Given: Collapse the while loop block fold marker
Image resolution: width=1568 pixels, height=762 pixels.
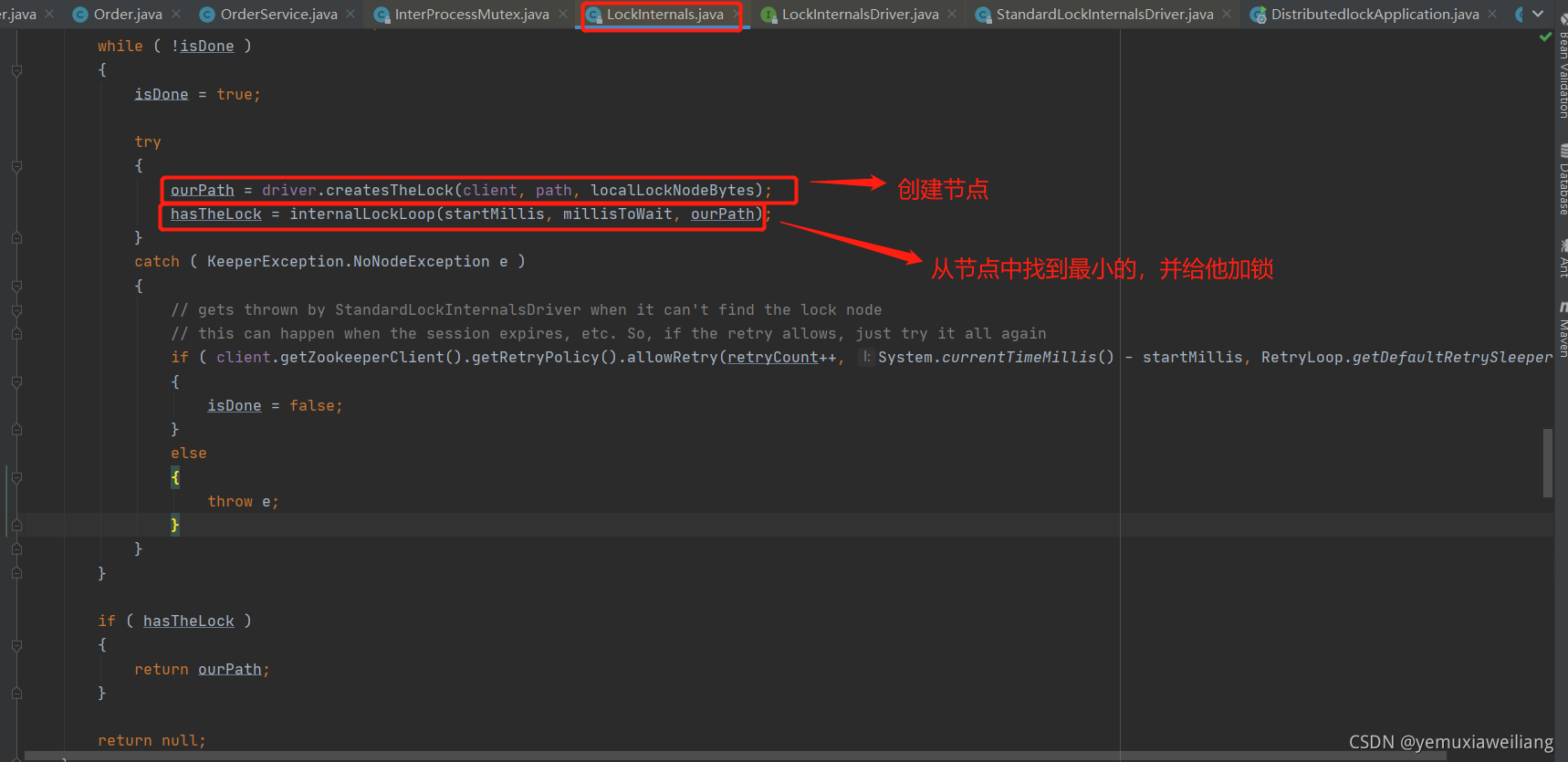Looking at the screenshot, I should click(x=16, y=70).
